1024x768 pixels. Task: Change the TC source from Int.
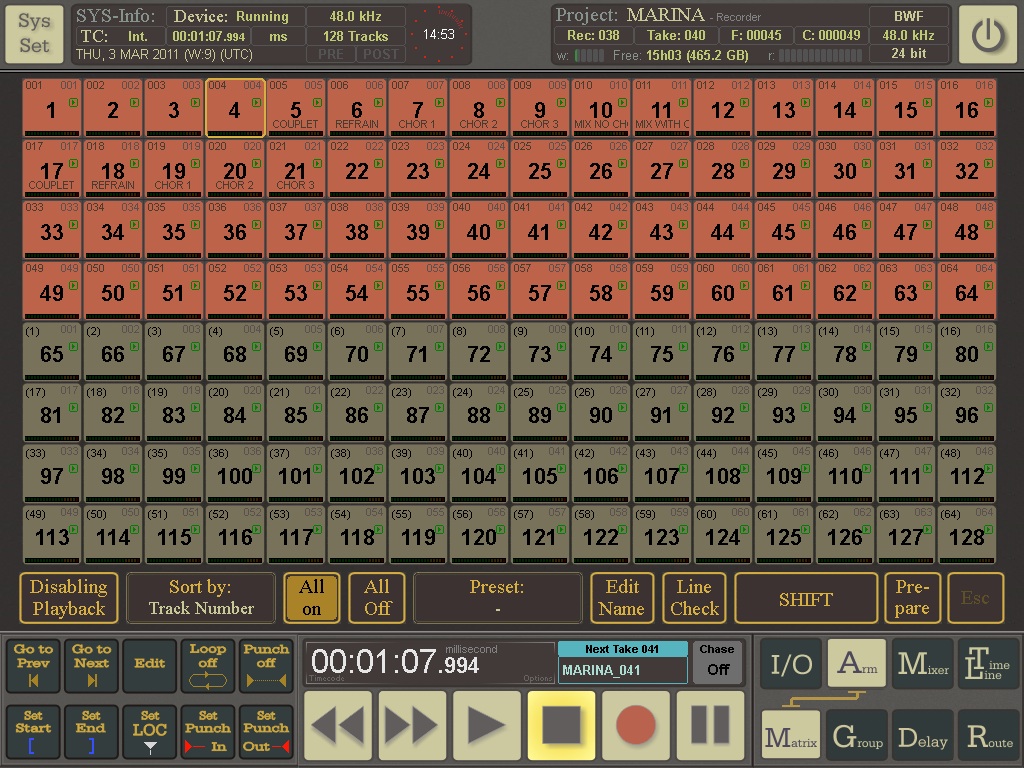tap(121, 37)
